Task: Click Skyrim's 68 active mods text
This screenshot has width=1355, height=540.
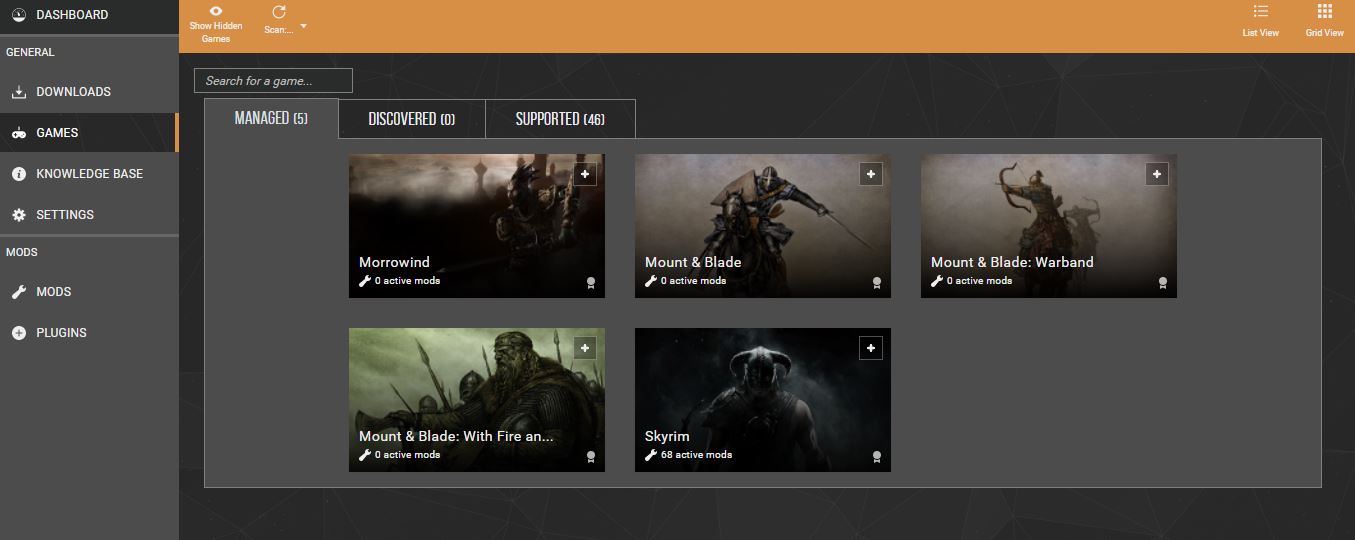Action: (696, 455)
